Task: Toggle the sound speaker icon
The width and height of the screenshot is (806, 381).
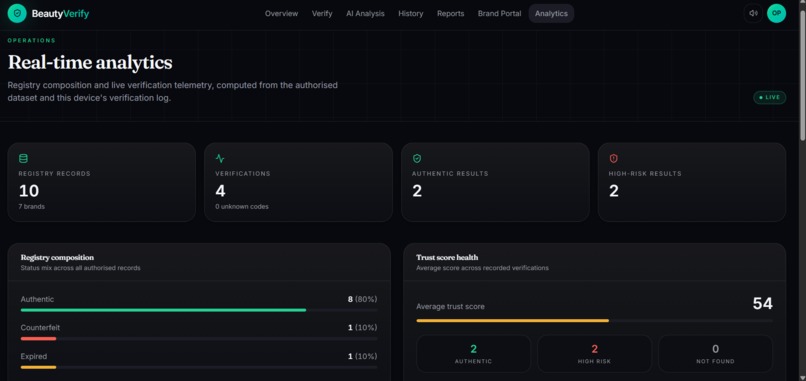Action: click(x=753, y=13)
